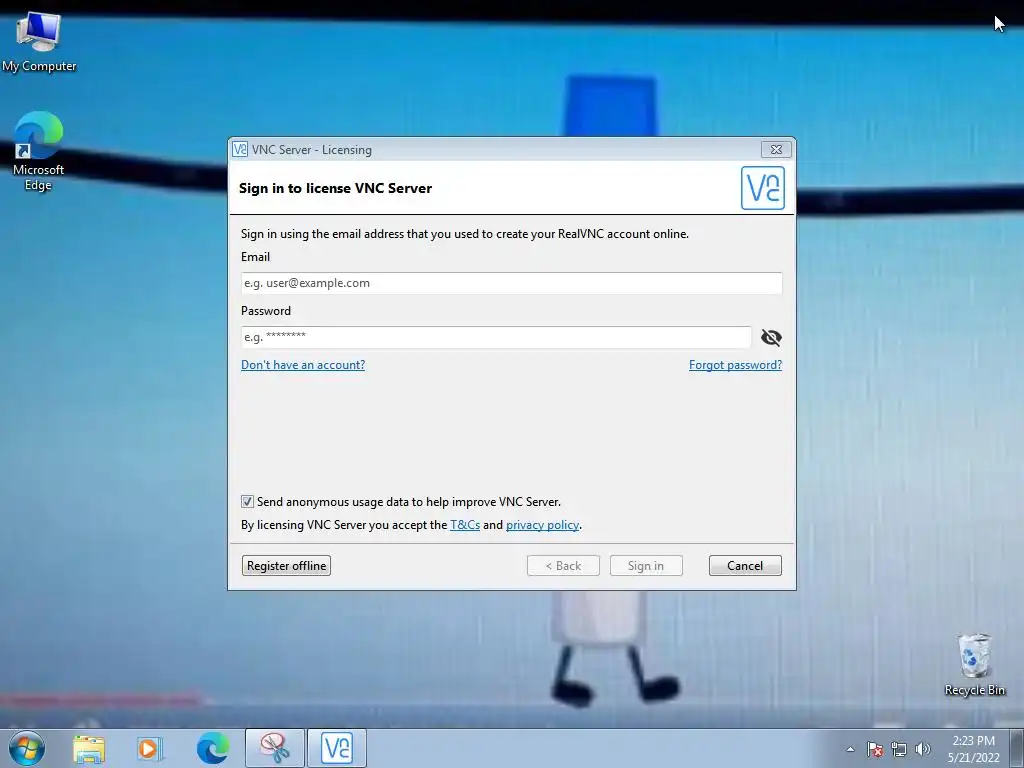Click the VNC icon in title bar

click(x=240, y=150)
